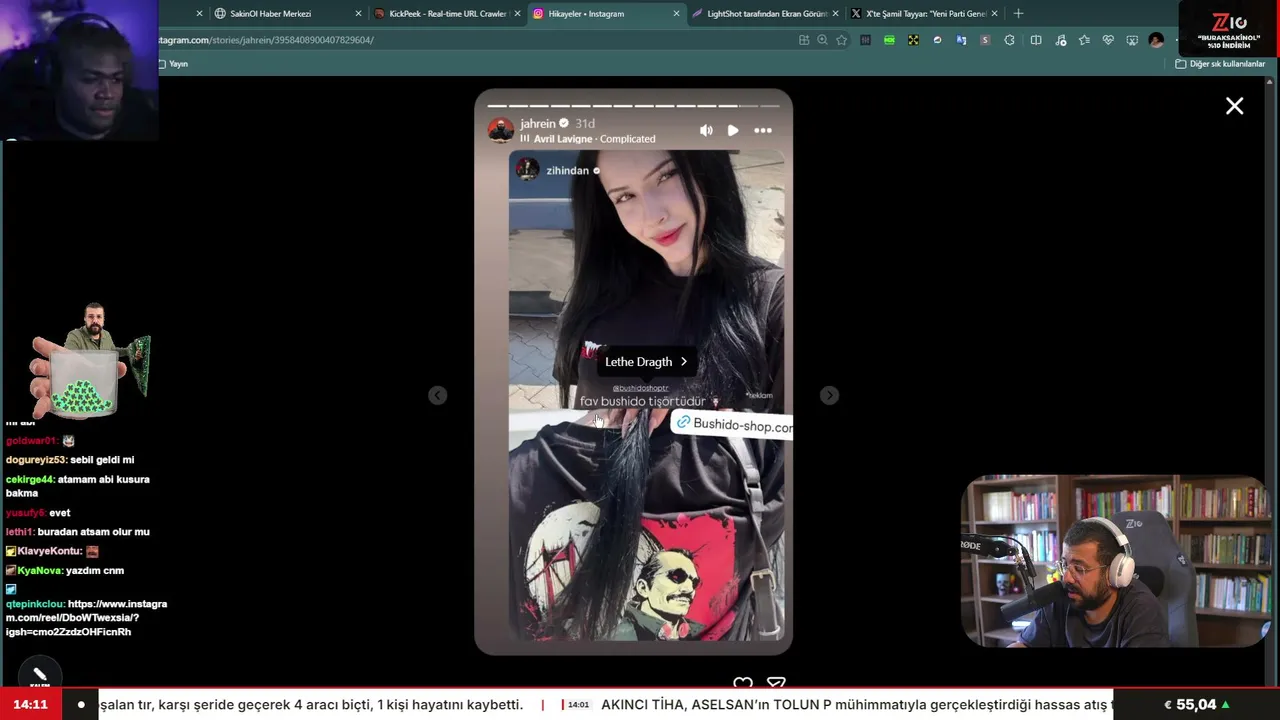Open a new browser tab
This screenshot has height=720, width=1280.
(1018, 14)
